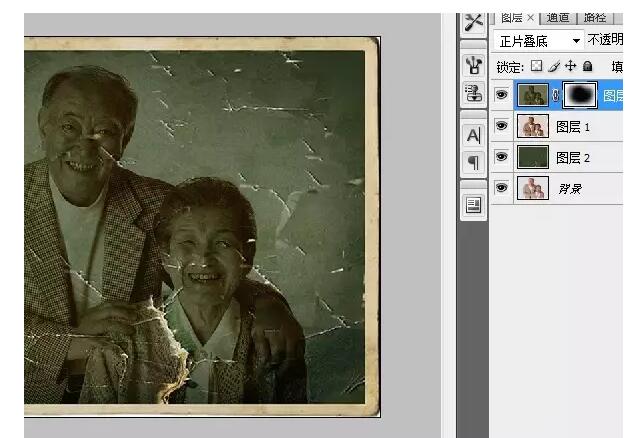Toggle lock image pixels brush icon
Screen dimensions: 643x438
pyautogui.click(x=554, y=66)
